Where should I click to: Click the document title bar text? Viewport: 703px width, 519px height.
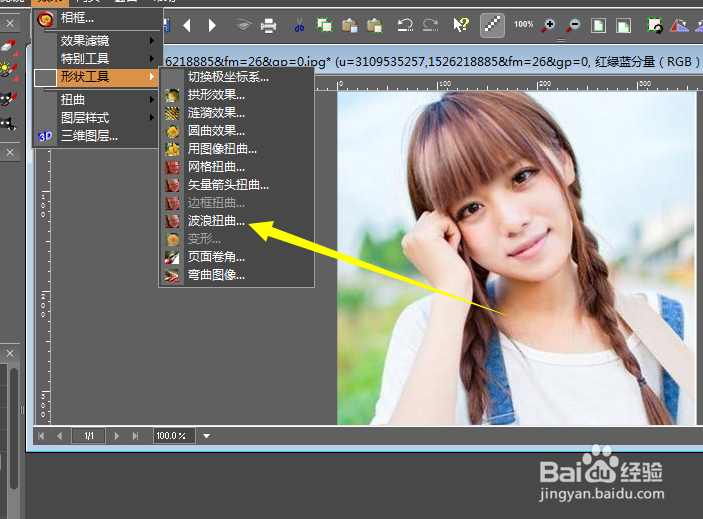tap(431, 61)
